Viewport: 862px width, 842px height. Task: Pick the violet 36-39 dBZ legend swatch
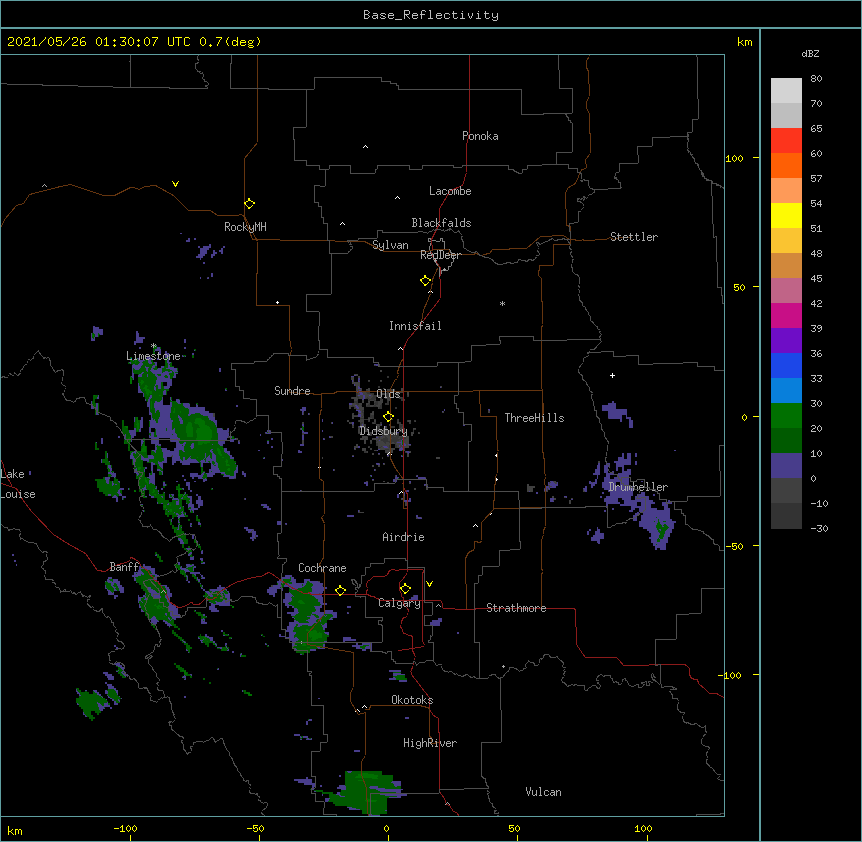point(786,340)
